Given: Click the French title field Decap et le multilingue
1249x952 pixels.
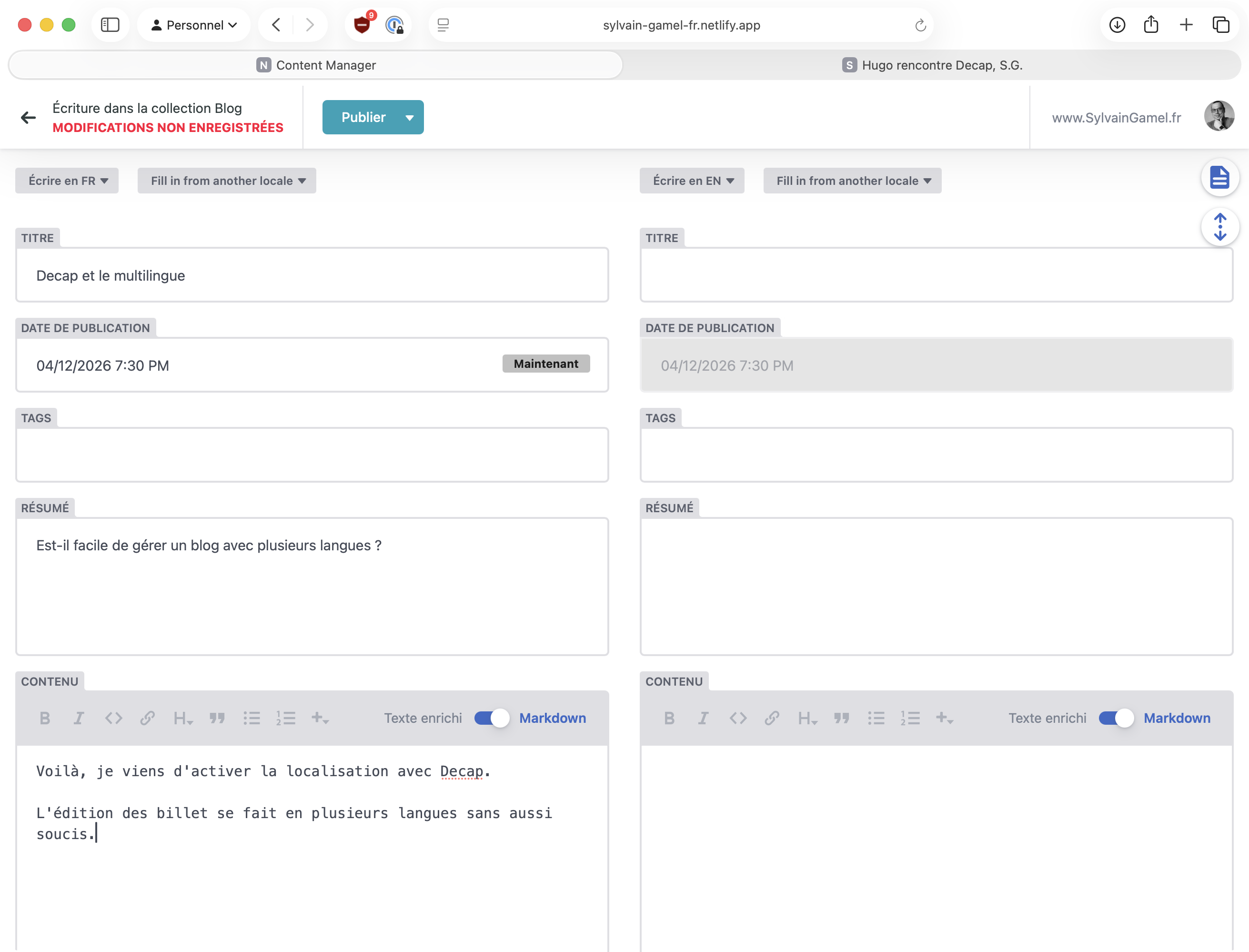Looking at the screenshot, I should pyautogui.click(x=312, y=275).
